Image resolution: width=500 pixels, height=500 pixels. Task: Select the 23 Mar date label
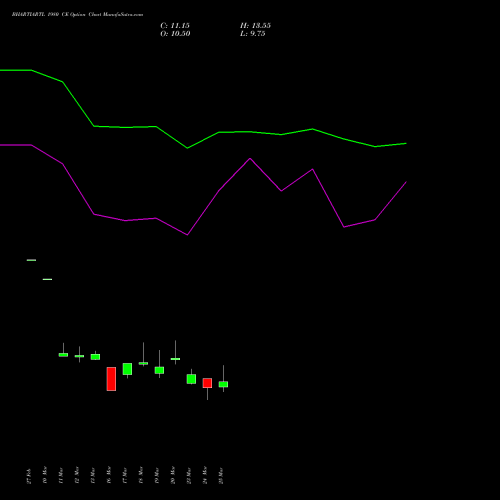[189, 475]
